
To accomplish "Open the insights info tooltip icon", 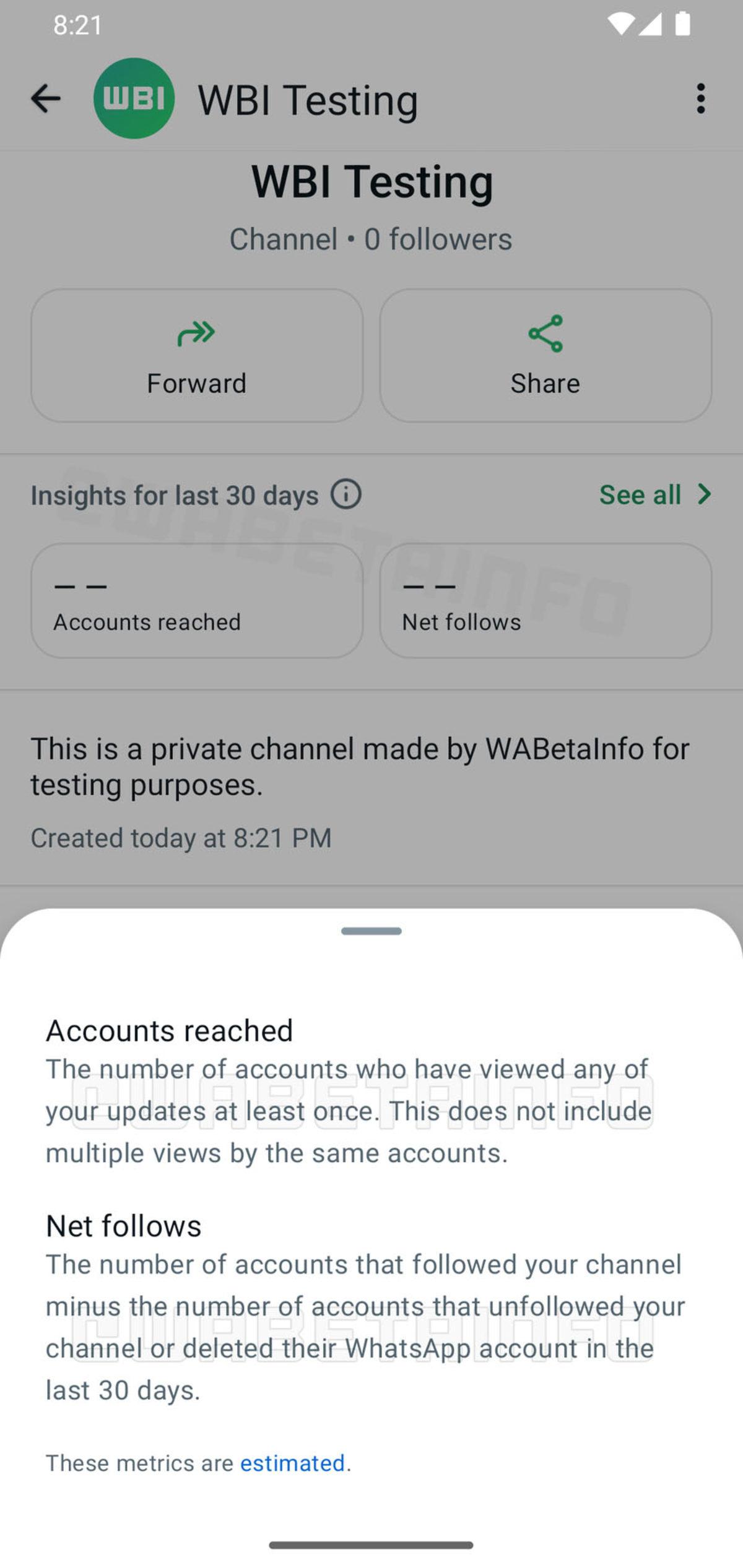I will point(345,494).
